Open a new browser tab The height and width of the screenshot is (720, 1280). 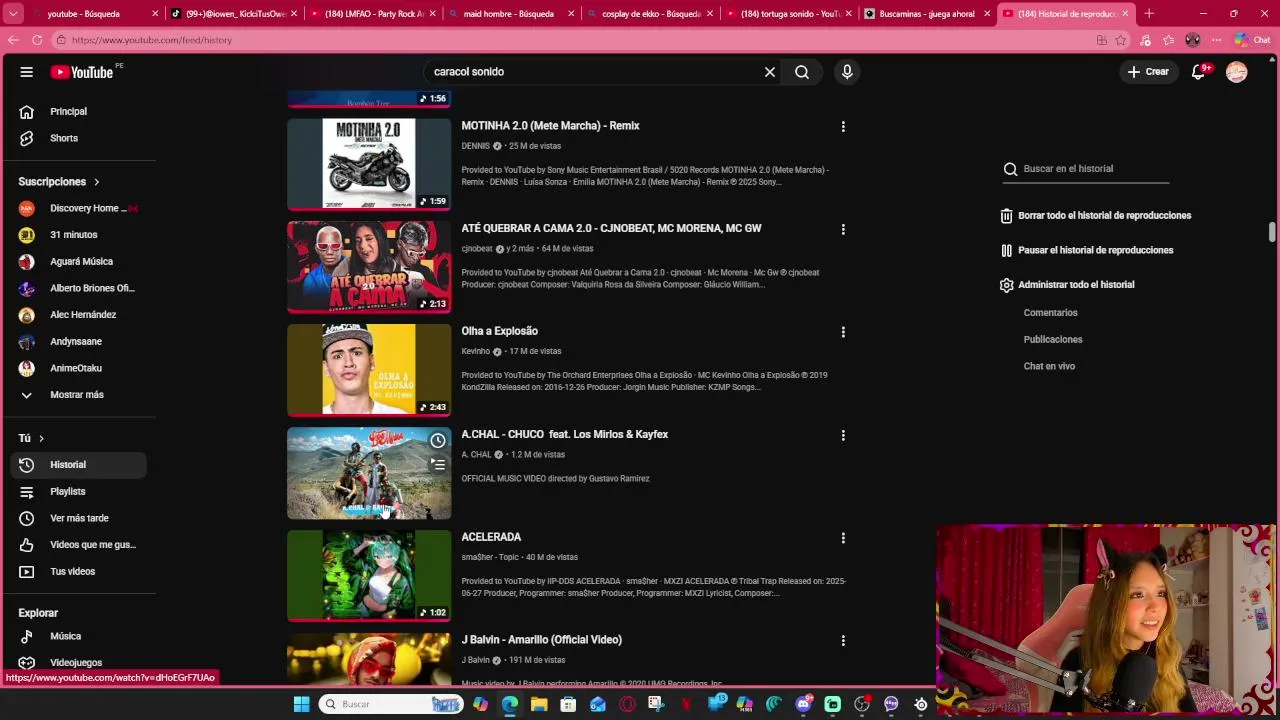1149,14
